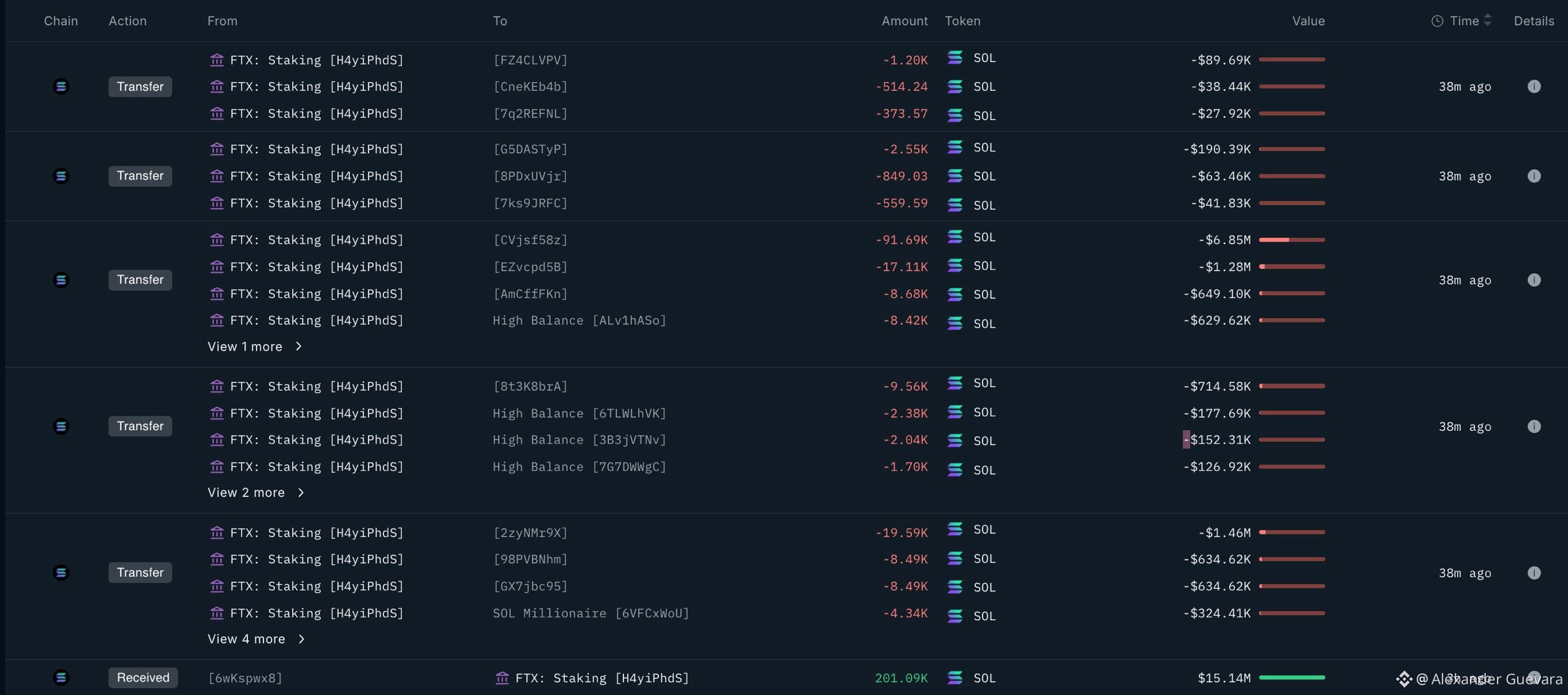Click value bar for -$6.85M transfer
Image resolution: width=1568 pixels, height=695 pixels.
tap(1292, 240)
